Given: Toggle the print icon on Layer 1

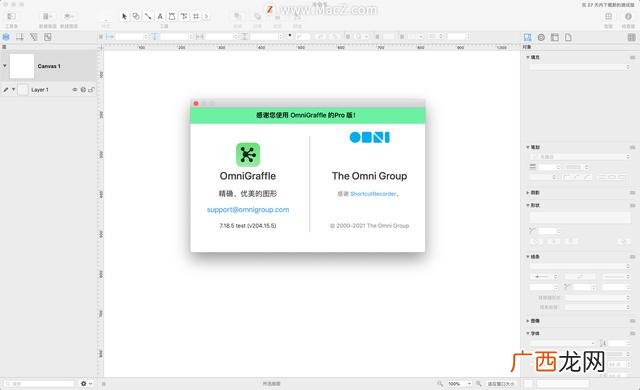Looking at the screenshot, I should coord(83,90).
